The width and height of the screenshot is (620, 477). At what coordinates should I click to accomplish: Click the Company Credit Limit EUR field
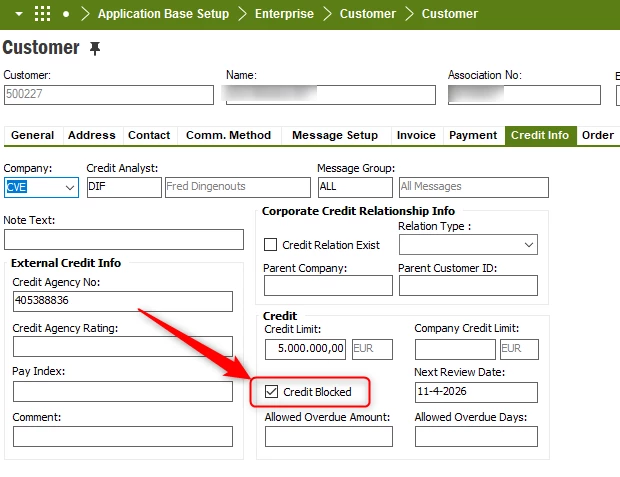tap(519, 349)
